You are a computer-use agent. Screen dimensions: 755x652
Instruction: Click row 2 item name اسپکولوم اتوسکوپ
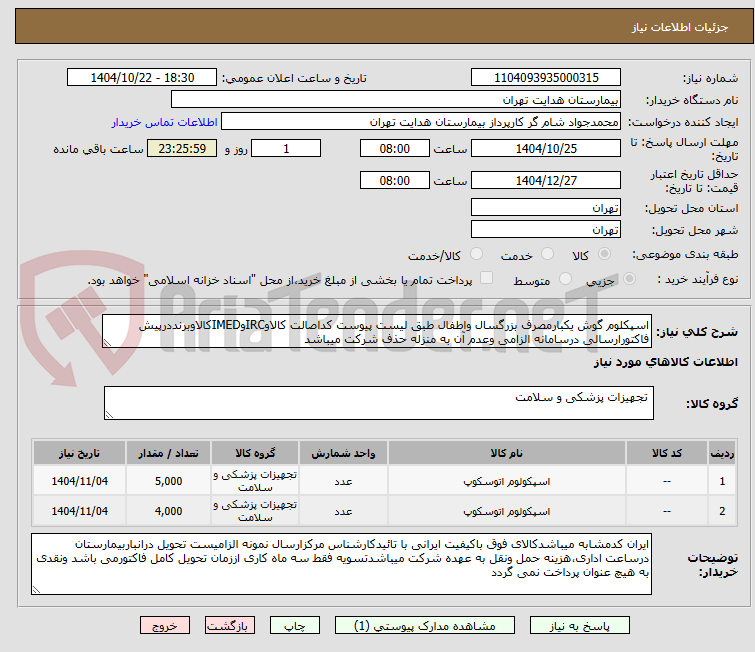tap(507, 511)
